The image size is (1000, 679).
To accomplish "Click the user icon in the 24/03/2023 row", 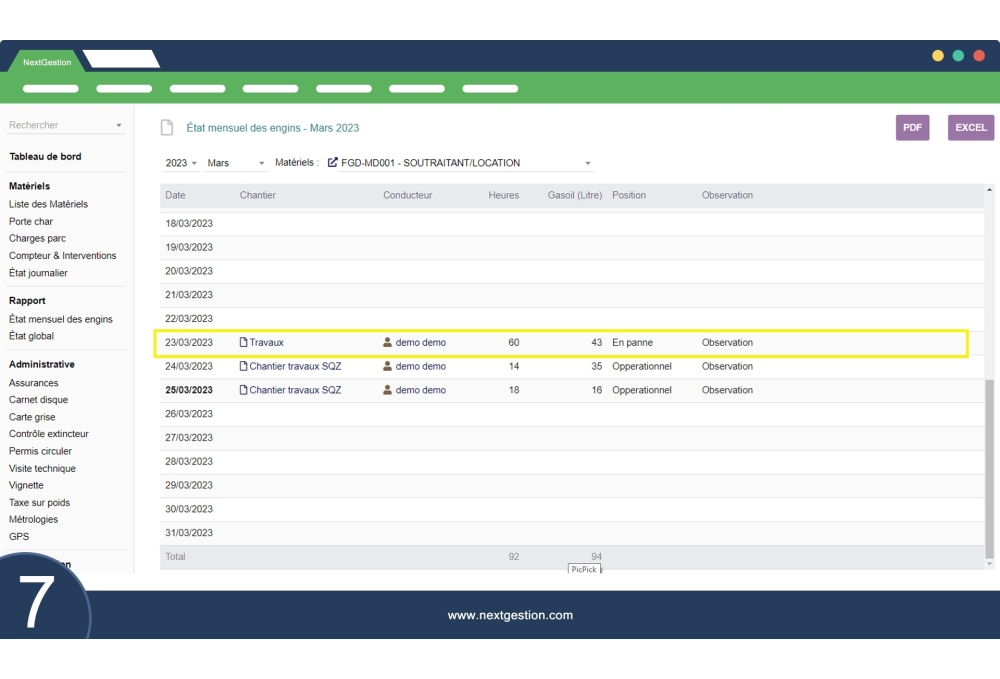I will click(388, 367).
